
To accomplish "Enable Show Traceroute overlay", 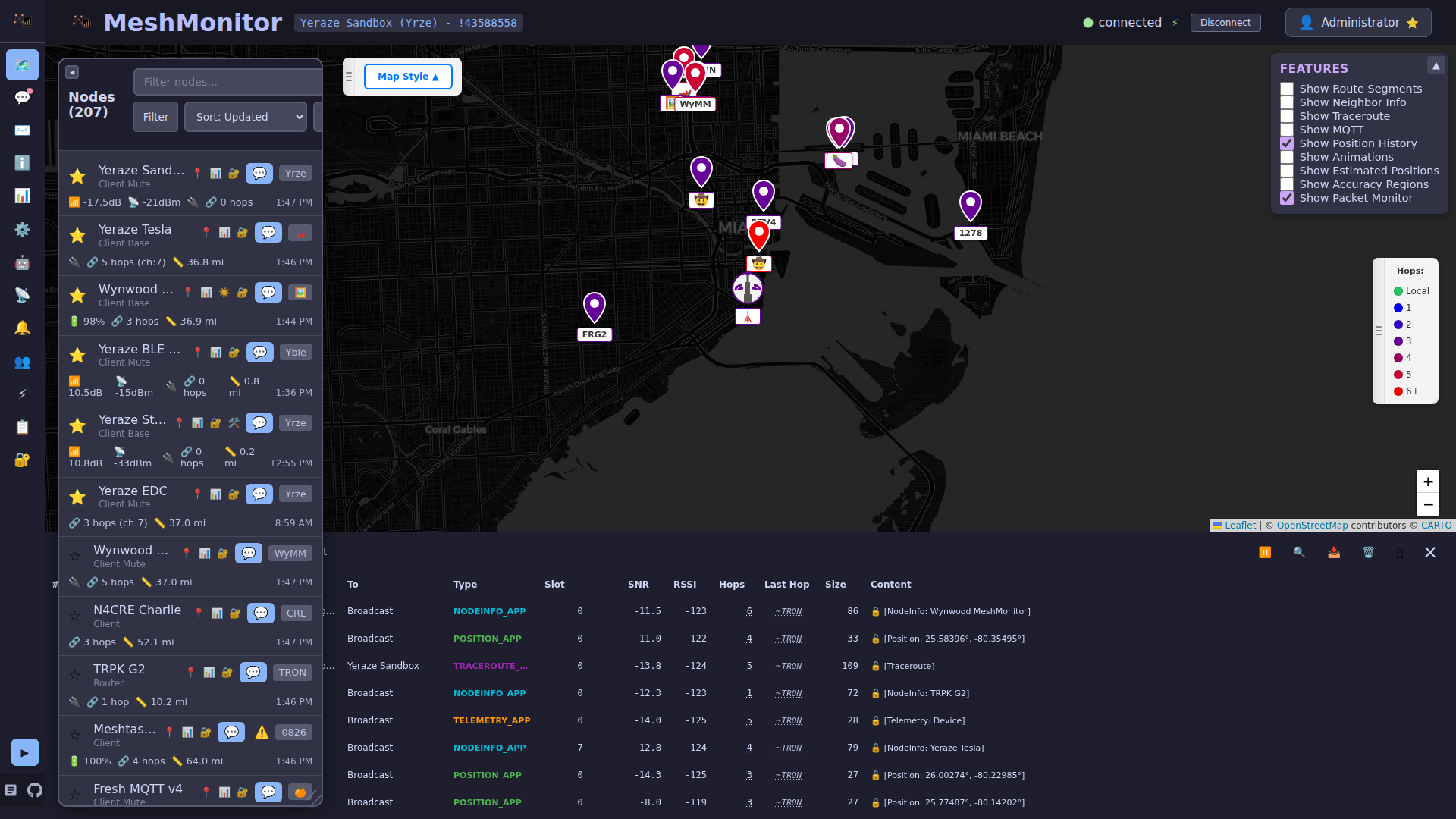I will (1286, 116).
